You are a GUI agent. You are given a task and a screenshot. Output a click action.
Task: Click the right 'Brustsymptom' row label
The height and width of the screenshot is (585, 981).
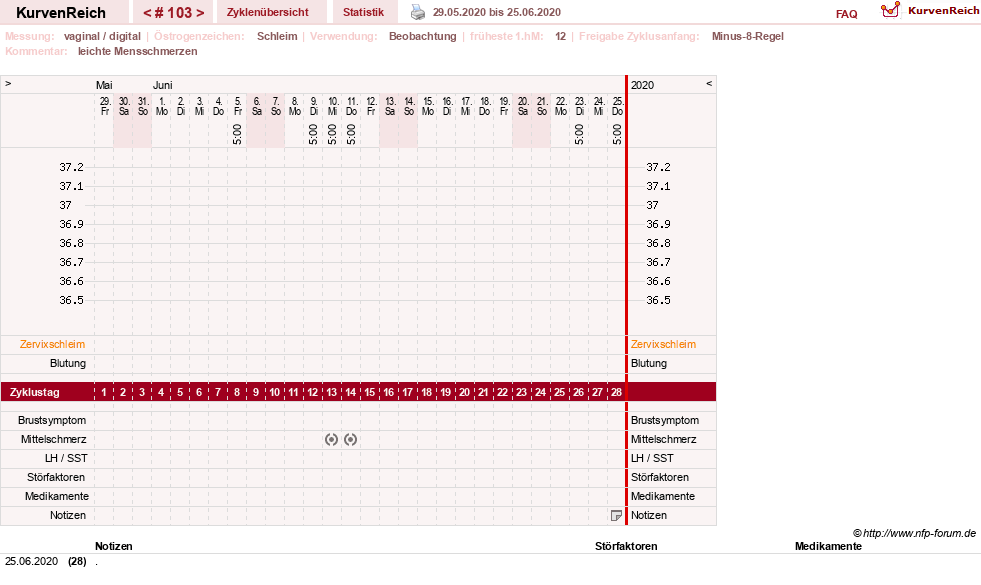665,420
